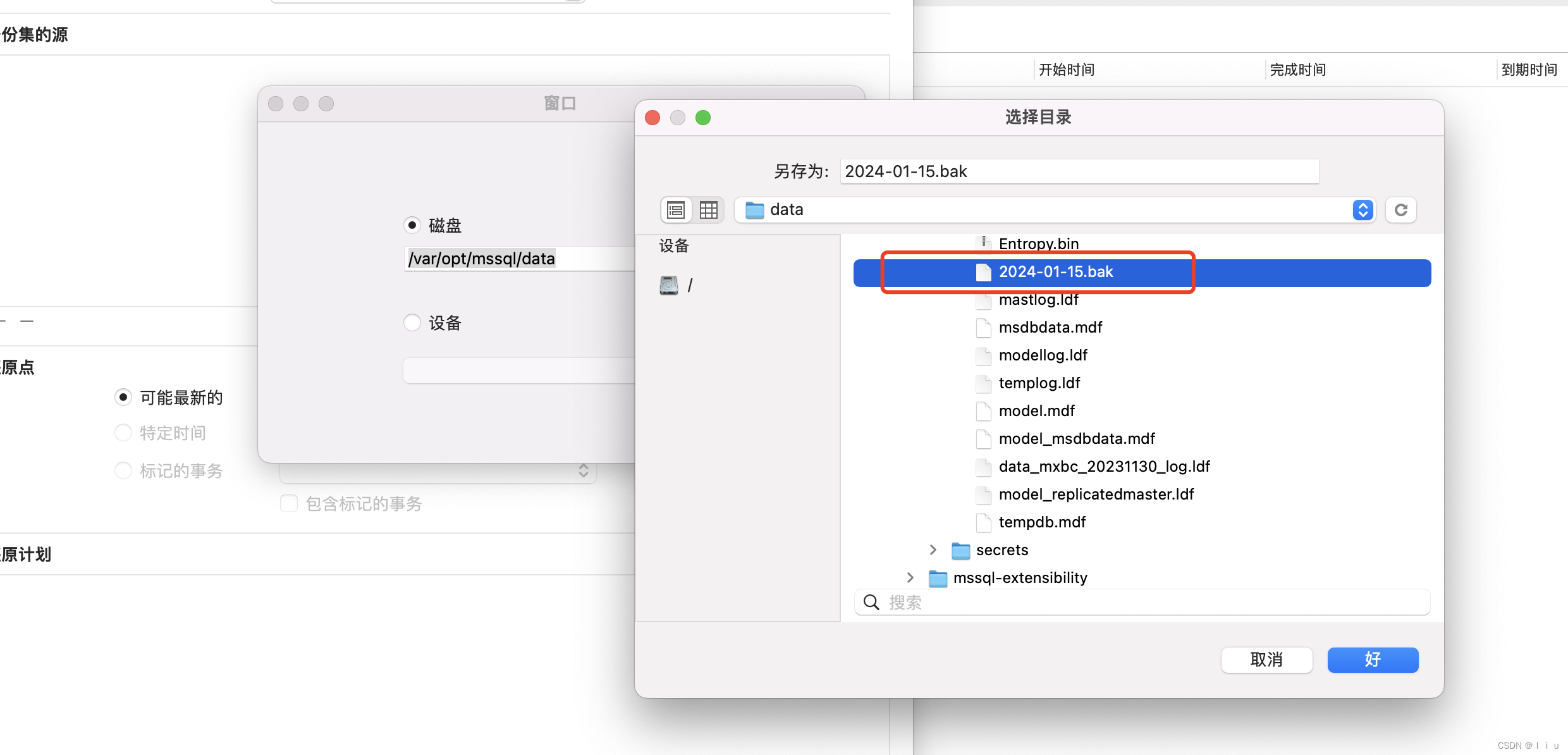
Task: Switch to grid view in the dialog
Action: 707,210
